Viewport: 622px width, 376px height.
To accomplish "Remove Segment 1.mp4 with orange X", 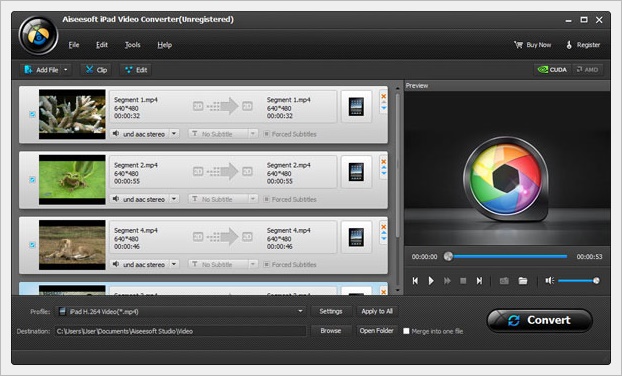I will (x=384, y=96).
